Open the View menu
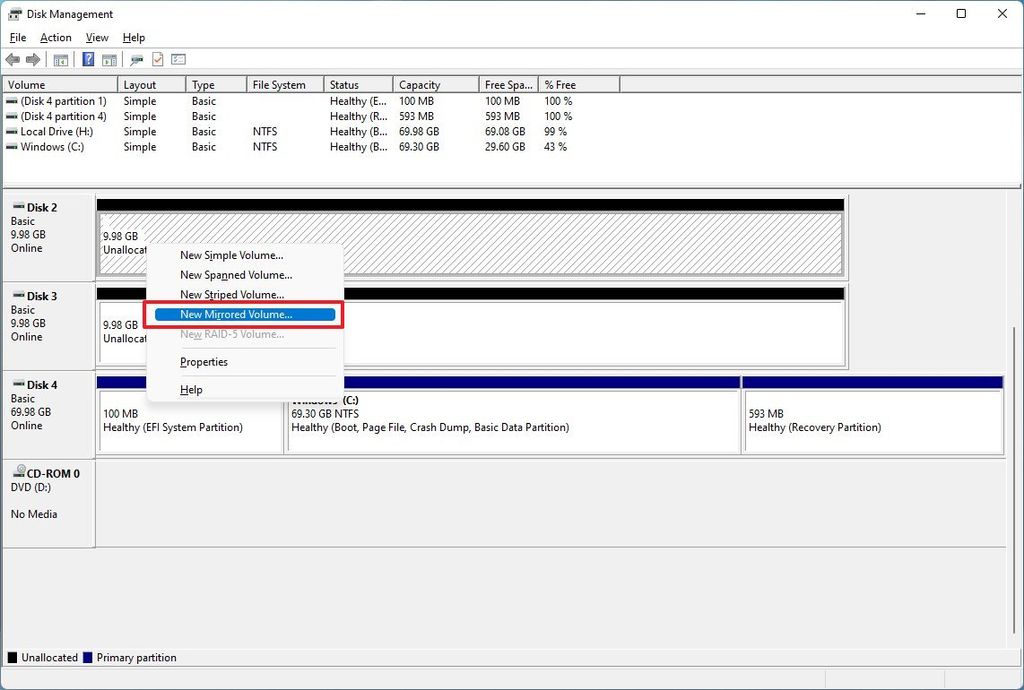Viewport: 1024px width, 690px height. click(x=96, y=37)
